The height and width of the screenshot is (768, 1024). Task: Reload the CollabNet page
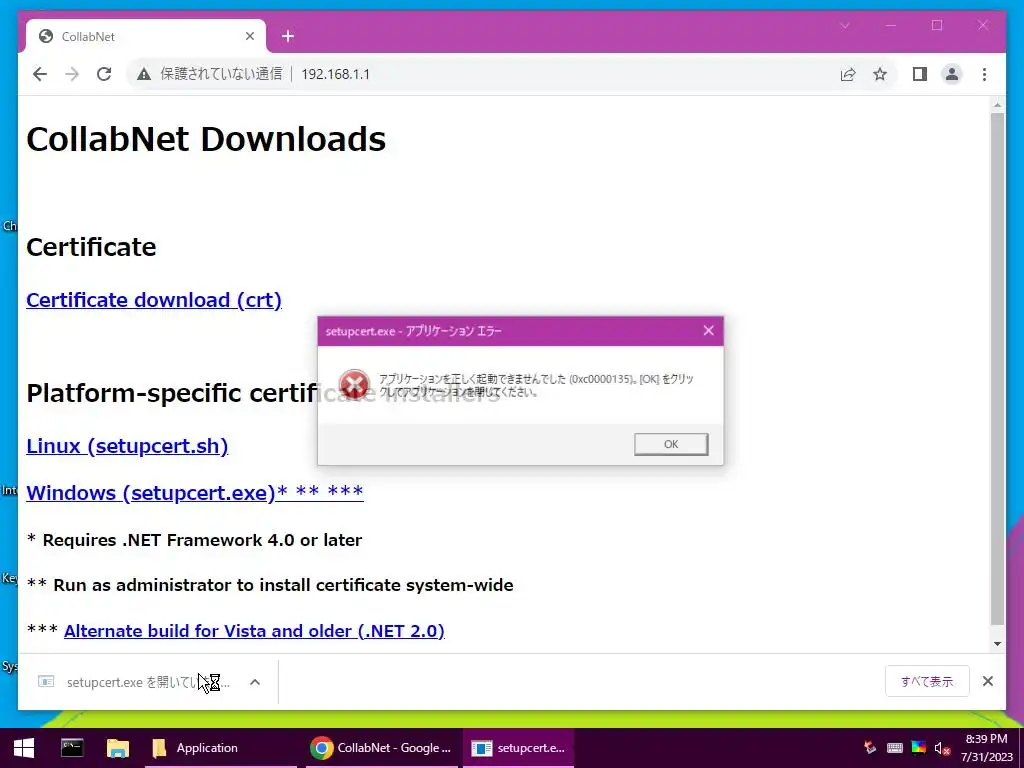click(104, 74)
